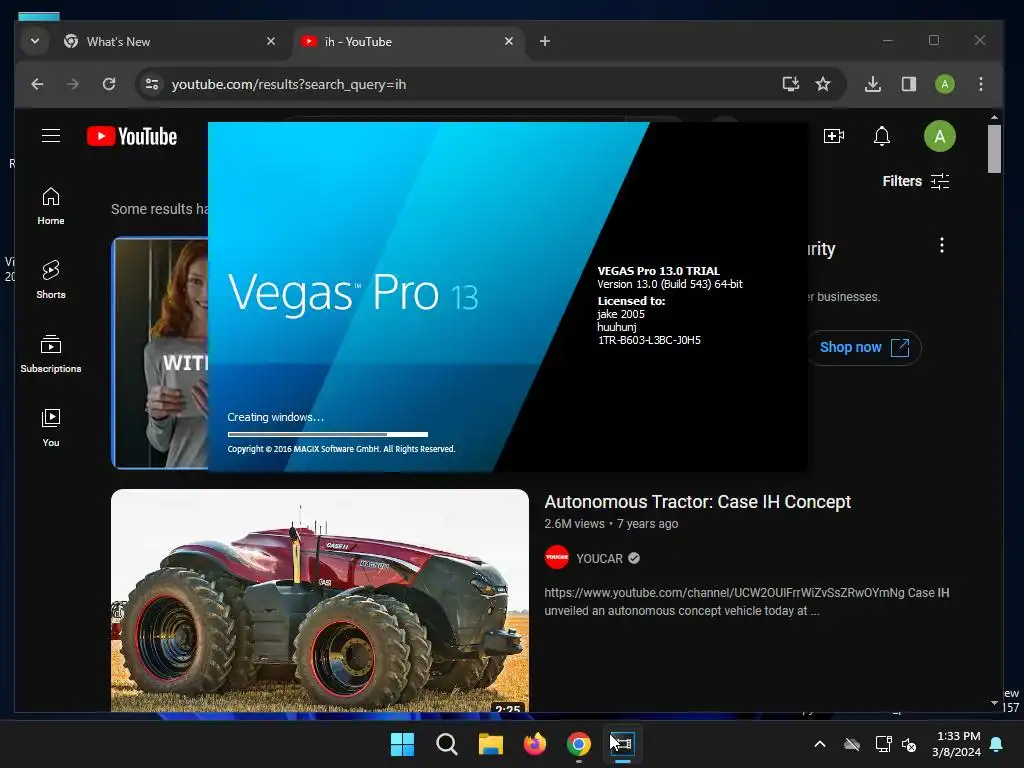Open the YouTube hamburger guide menu
The image size is (1024, 768).
(51, 136)
